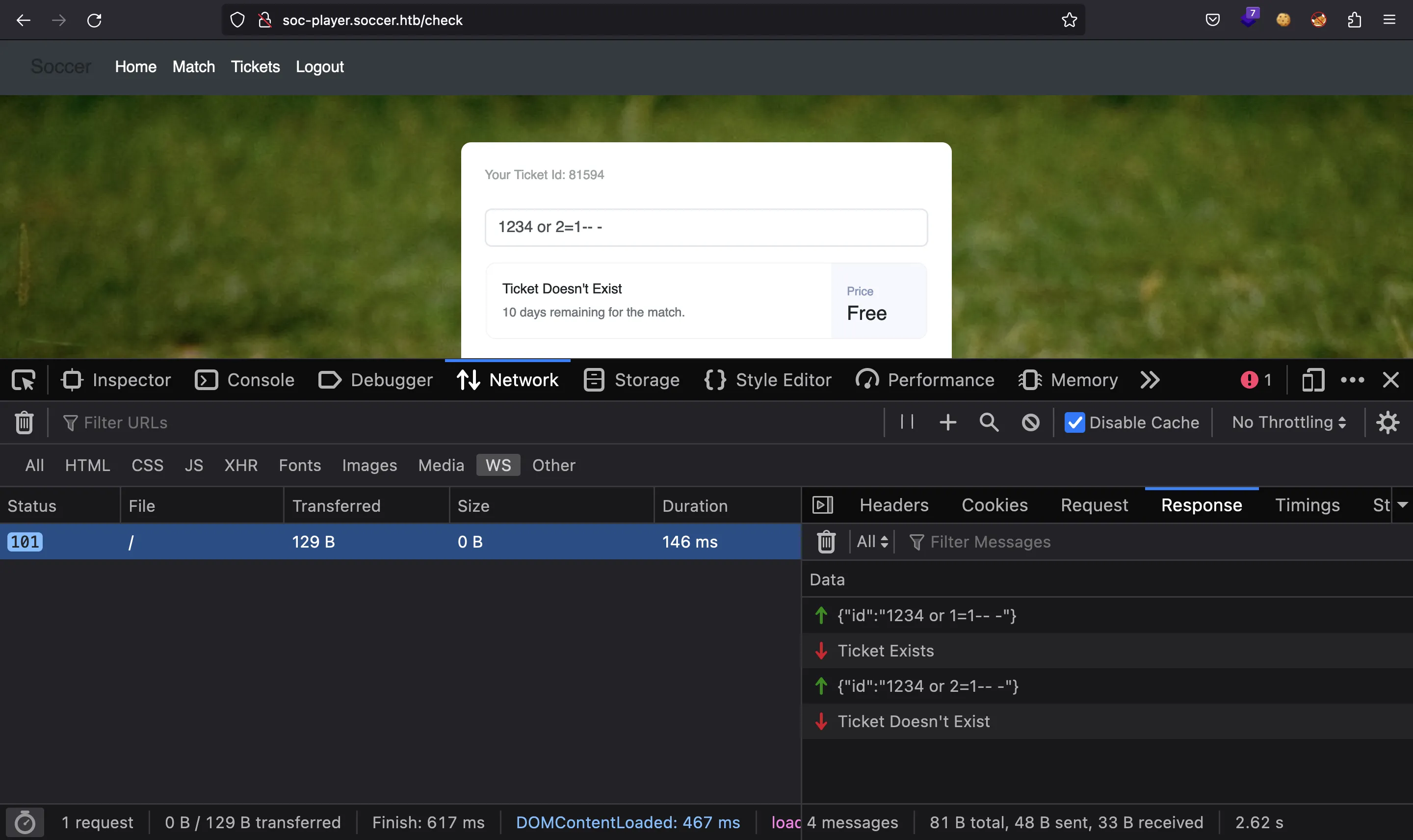The height and width of the screenshot is (840, 1413).
Task: Switch to Memory tab
Action: (x=1069, y=380)
